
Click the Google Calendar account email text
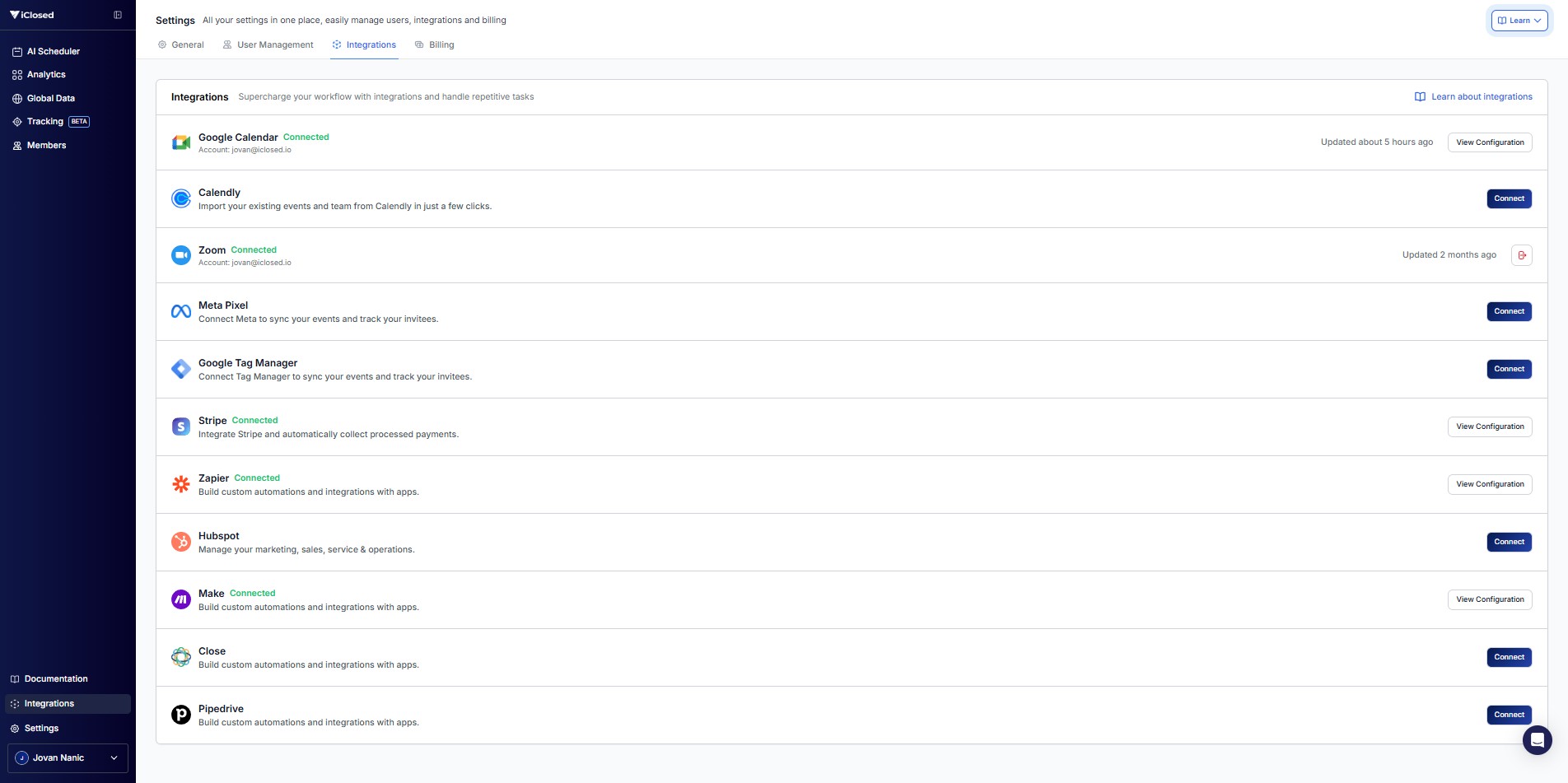(245, 150)
